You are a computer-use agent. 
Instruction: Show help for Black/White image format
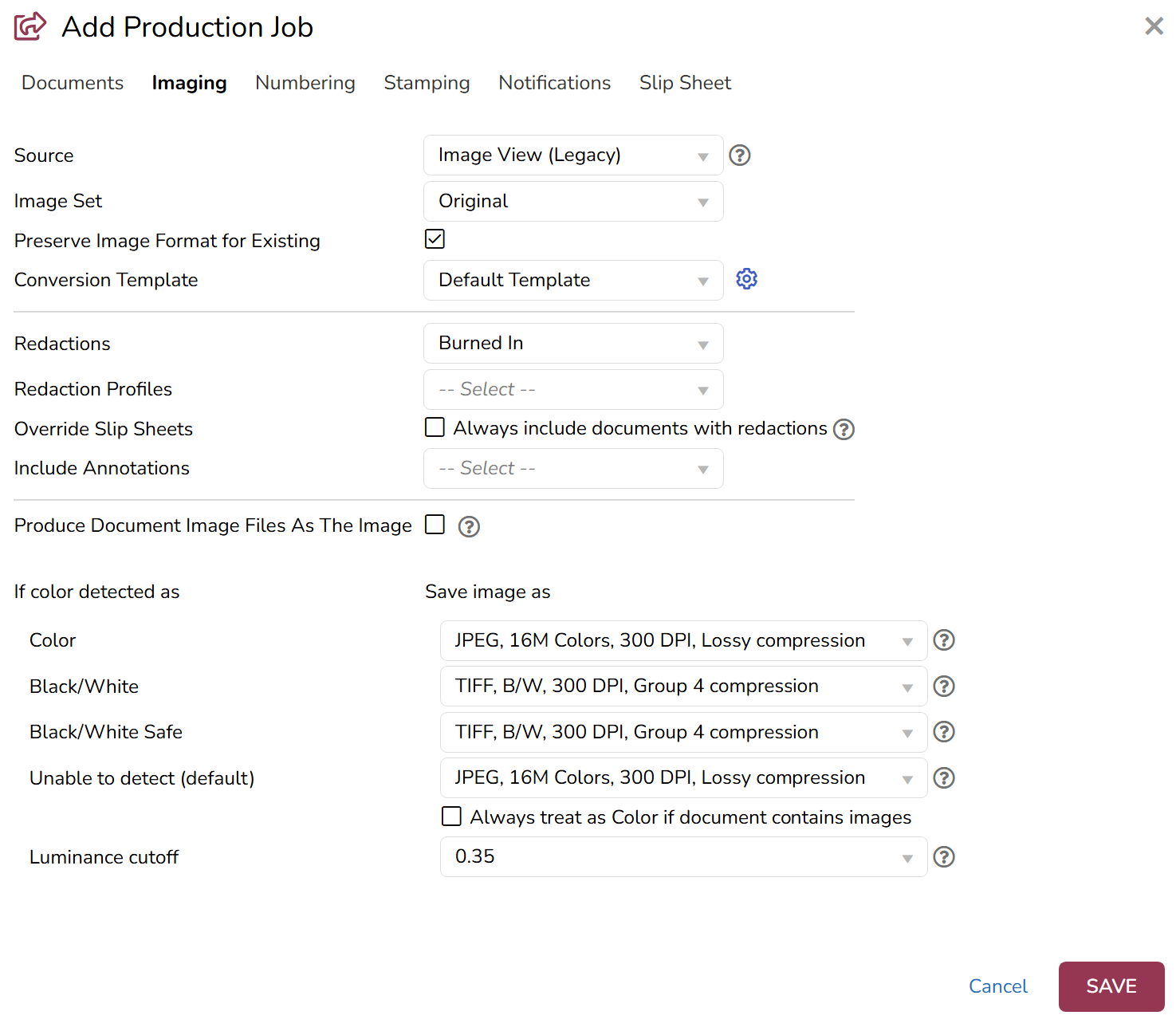[x=944, y=687]
